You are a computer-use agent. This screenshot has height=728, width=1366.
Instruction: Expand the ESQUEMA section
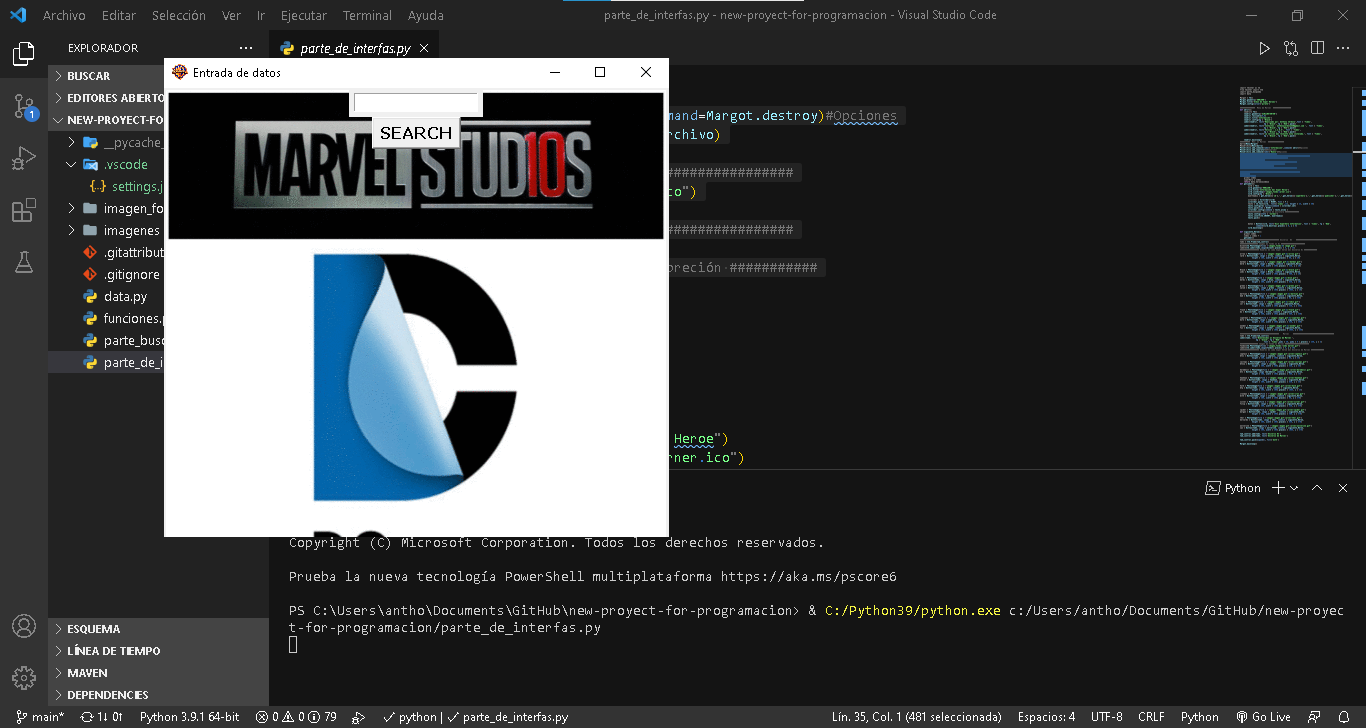(158, 629)
